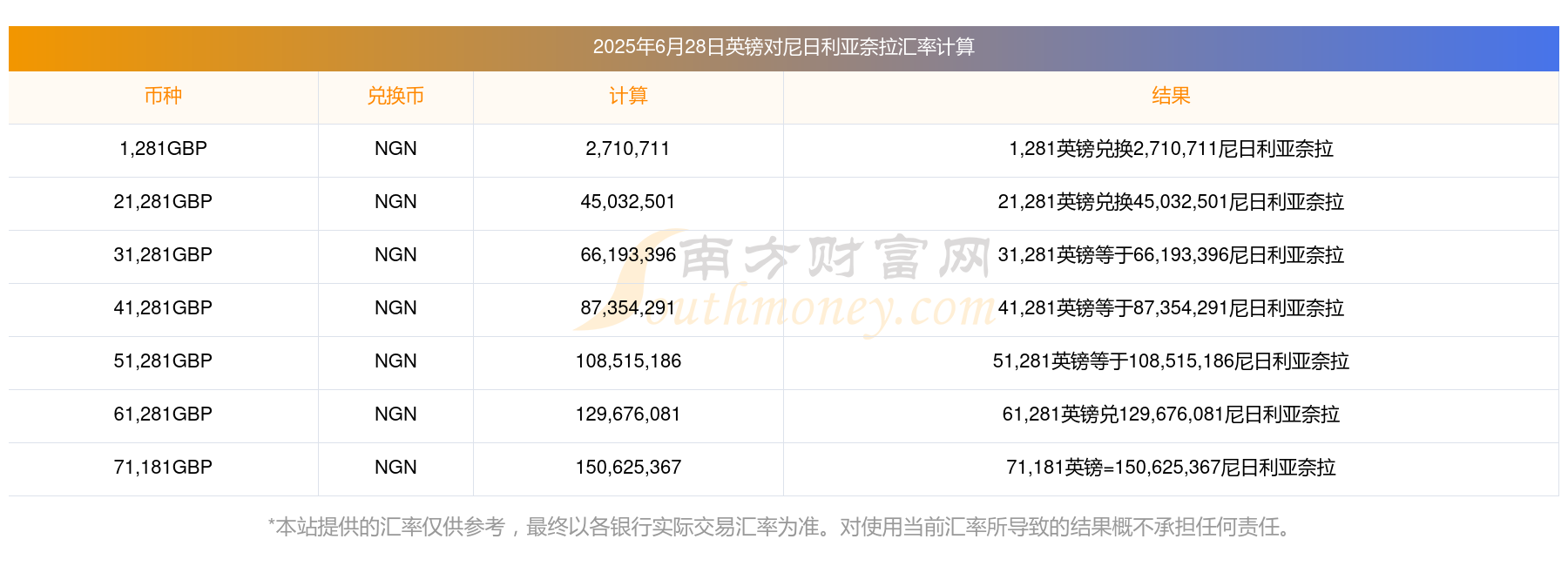Screen dimensions: 1568x566
Task: Click NGN in the 51,281GBP row
Action: pyautogui.click(x=395, y=361)
